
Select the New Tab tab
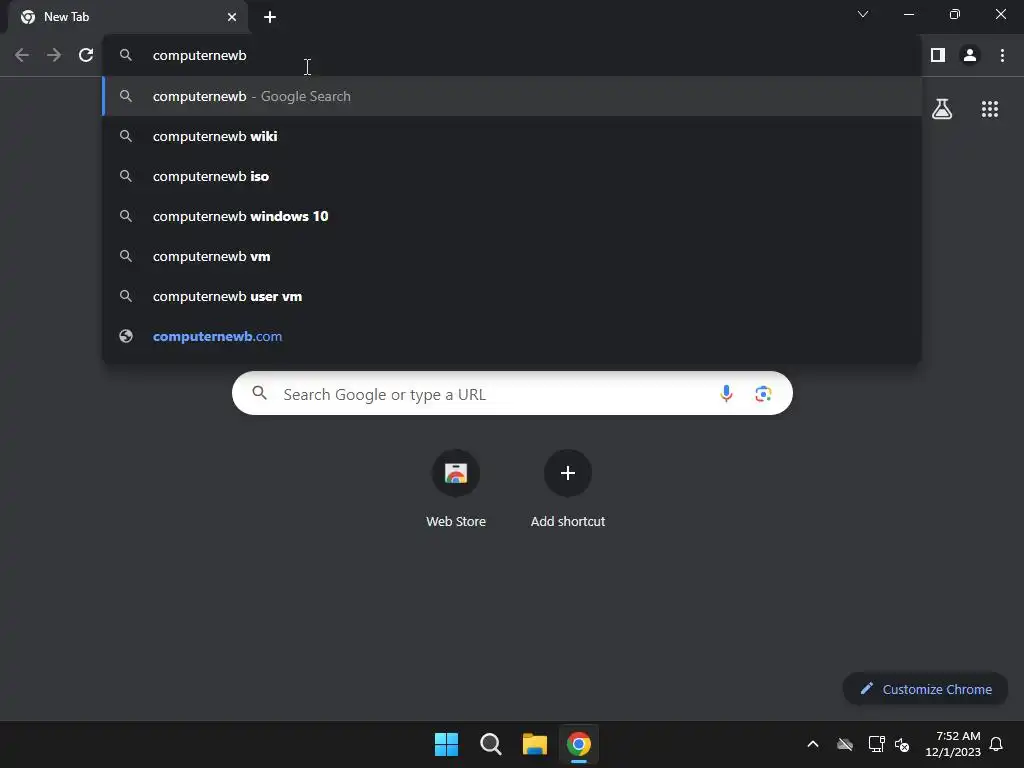point(128,17)
